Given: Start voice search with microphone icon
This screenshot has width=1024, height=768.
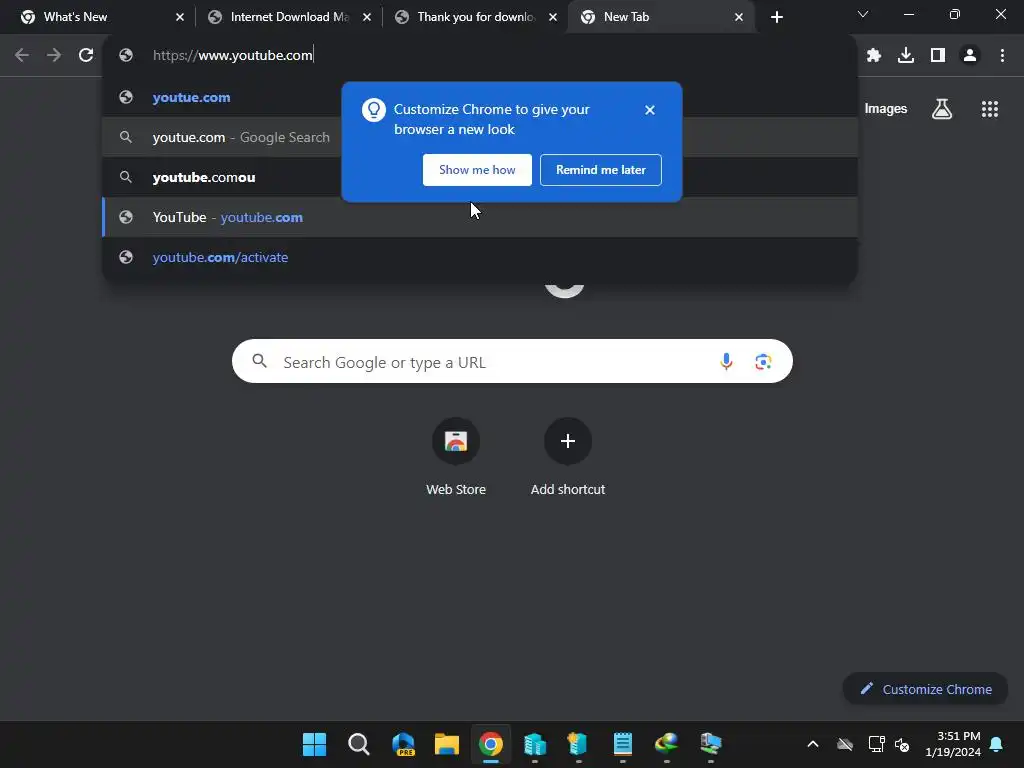Looking at the screenshot, I should coord(726,361).
